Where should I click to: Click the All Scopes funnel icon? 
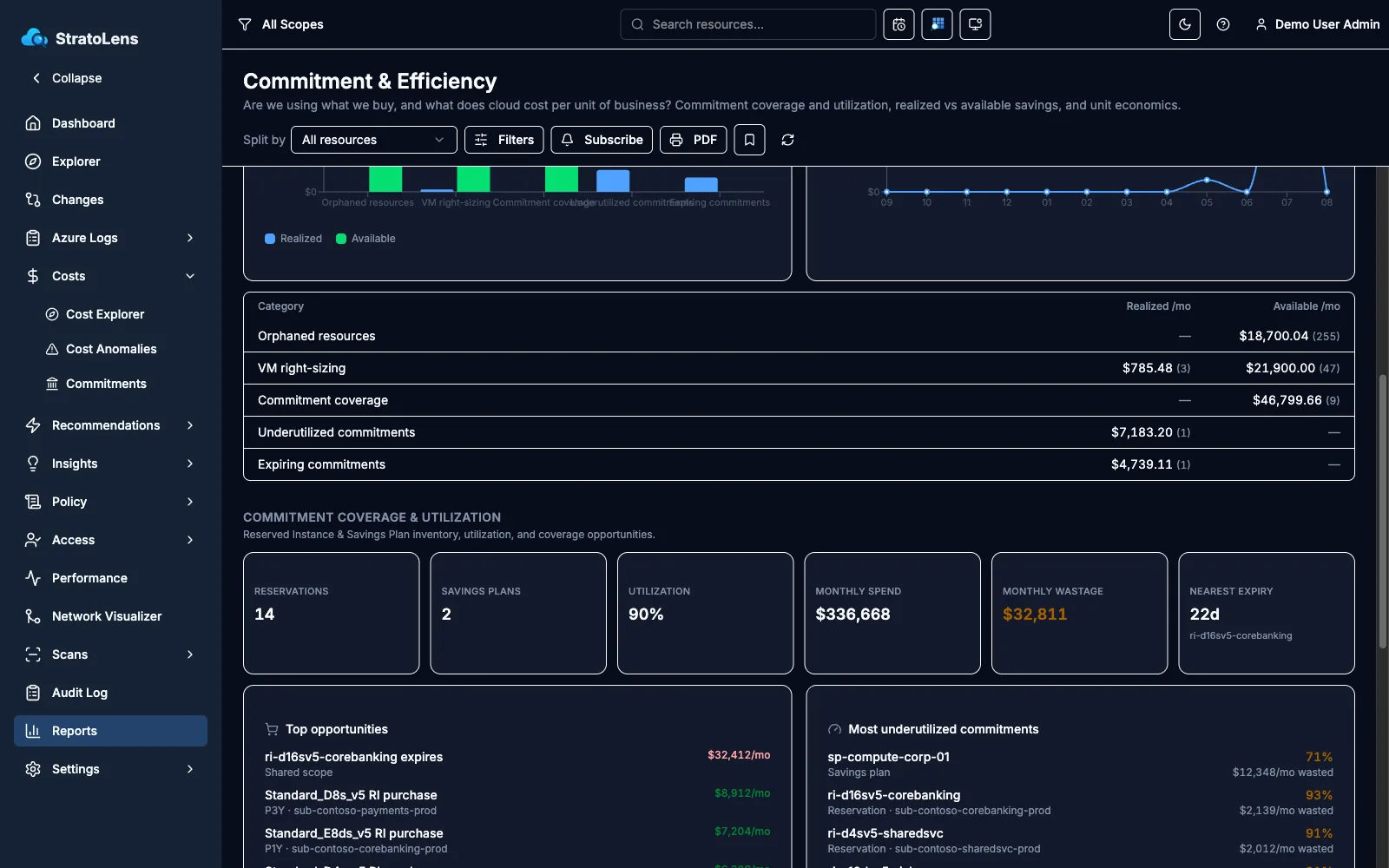(x=245, y=24)
